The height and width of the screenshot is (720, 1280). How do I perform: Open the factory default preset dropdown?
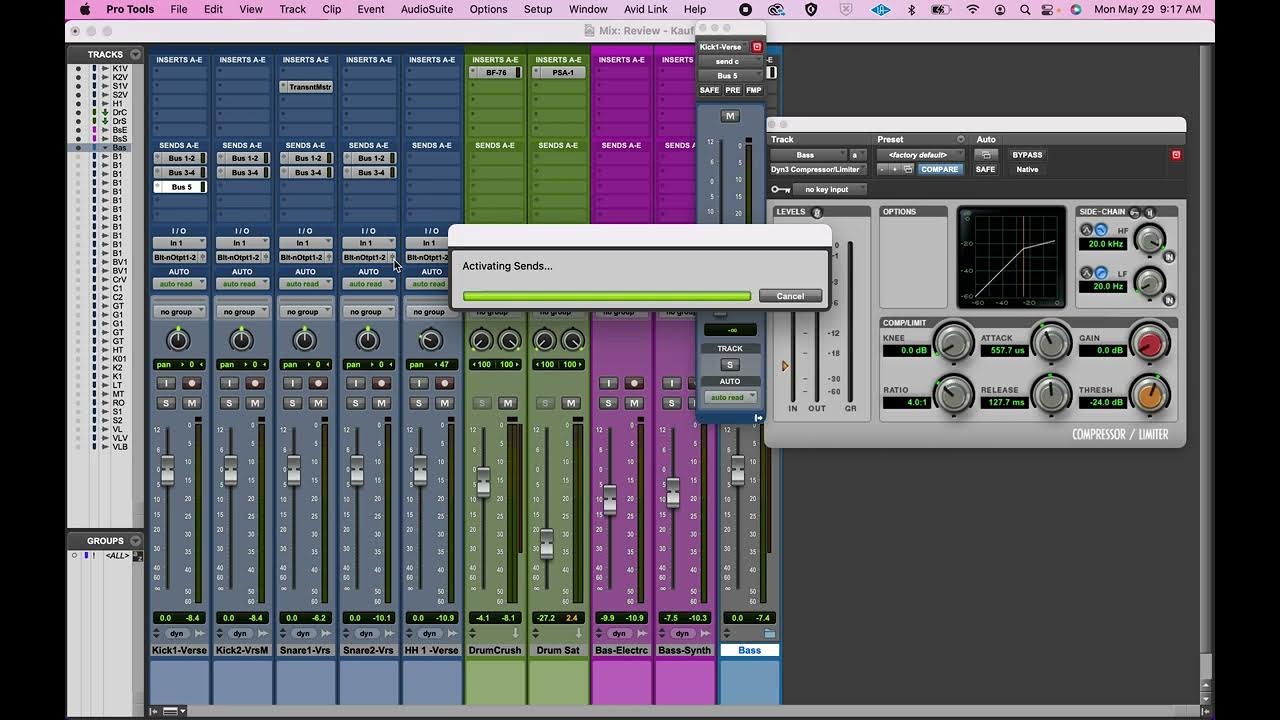pyautogui.click(x=920, y=155)
